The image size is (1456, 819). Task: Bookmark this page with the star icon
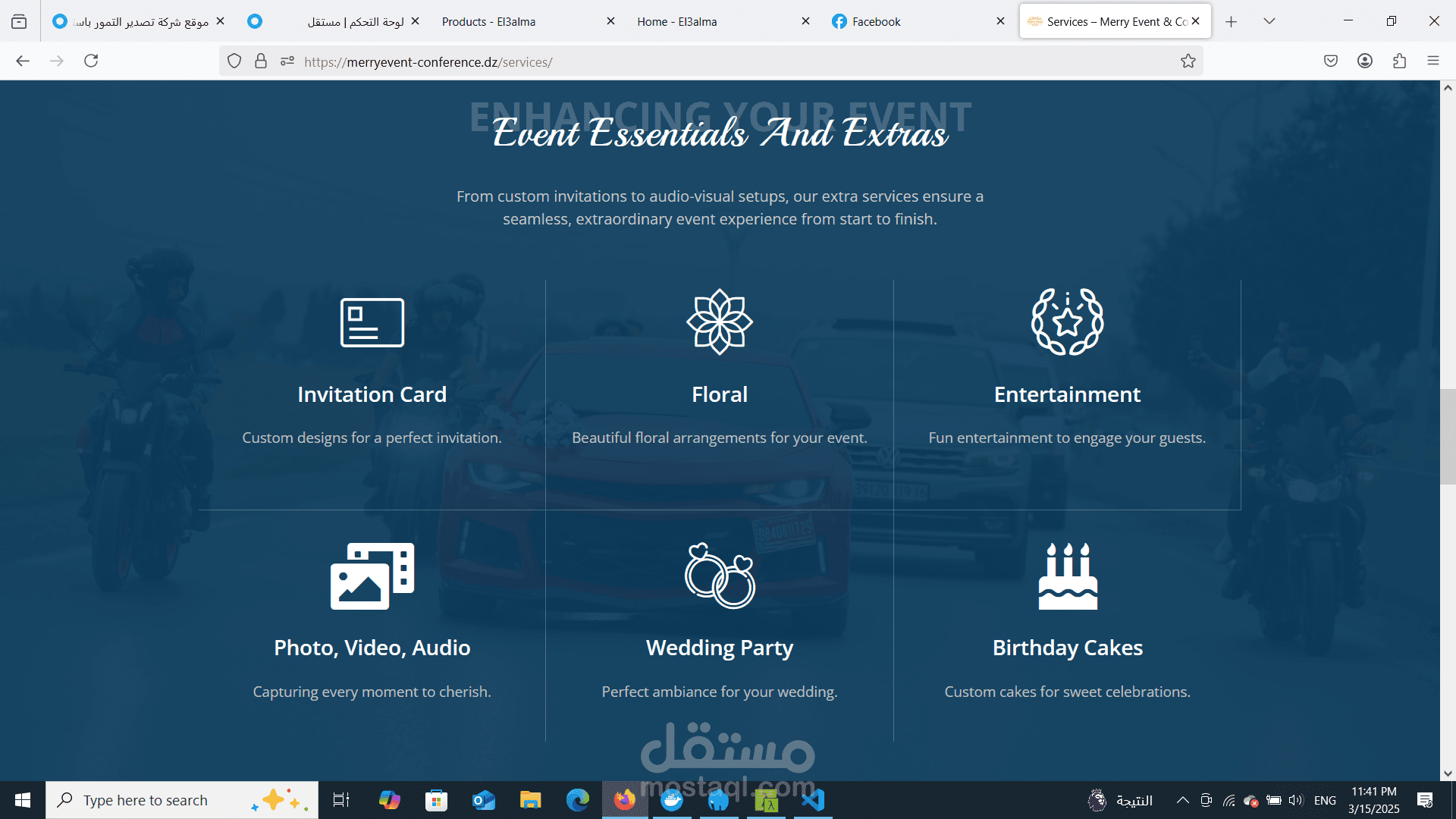(x=1188, y=61)
